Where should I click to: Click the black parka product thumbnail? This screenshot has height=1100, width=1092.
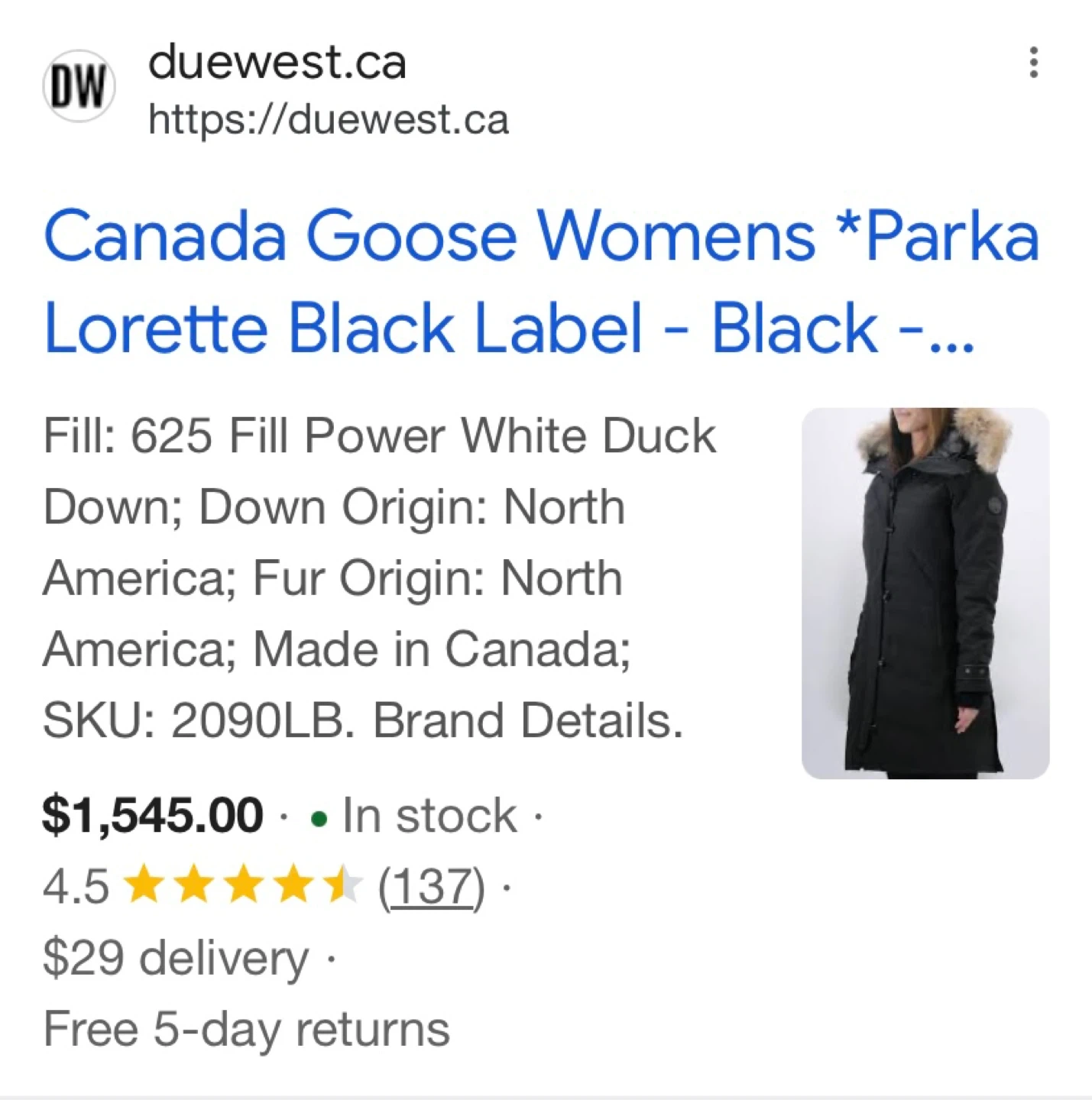pos(925,593)
